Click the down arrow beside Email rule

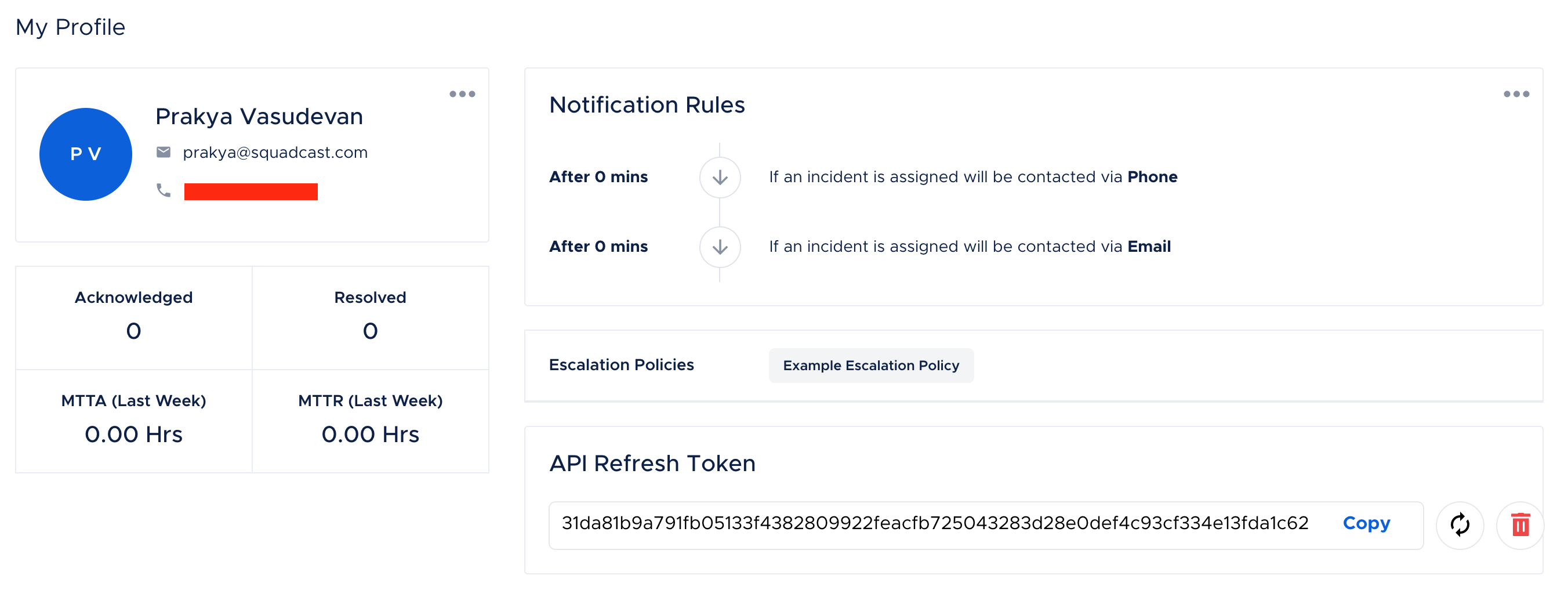click(720, 247)
